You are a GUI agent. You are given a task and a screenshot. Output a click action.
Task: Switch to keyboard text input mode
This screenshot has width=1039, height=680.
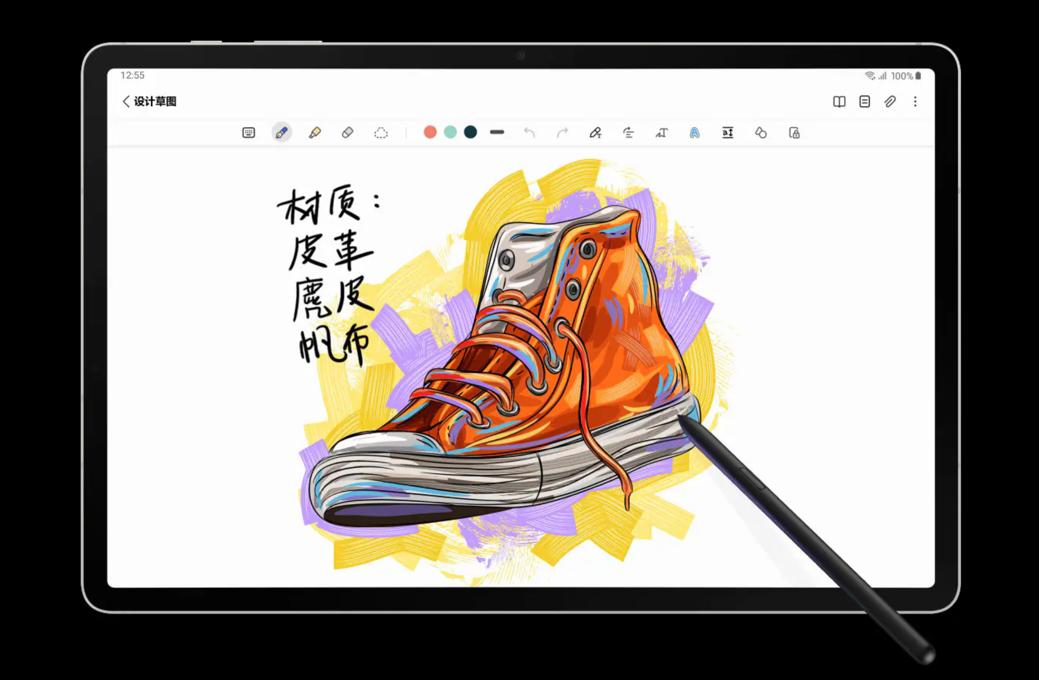[249, 133]
